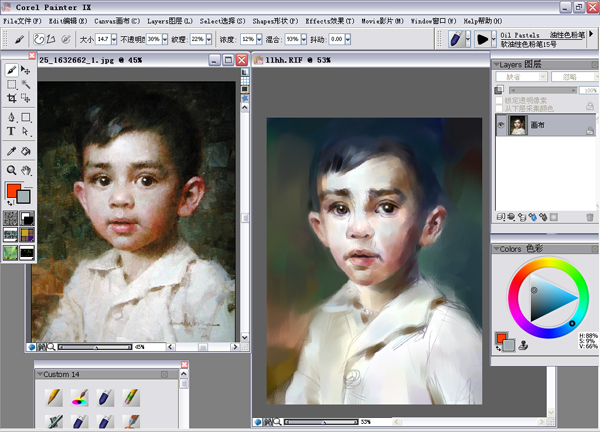Select the Grabber hand tool
Image resolution: width=600 pixels, height=432 pixels.
click(26, 170)
